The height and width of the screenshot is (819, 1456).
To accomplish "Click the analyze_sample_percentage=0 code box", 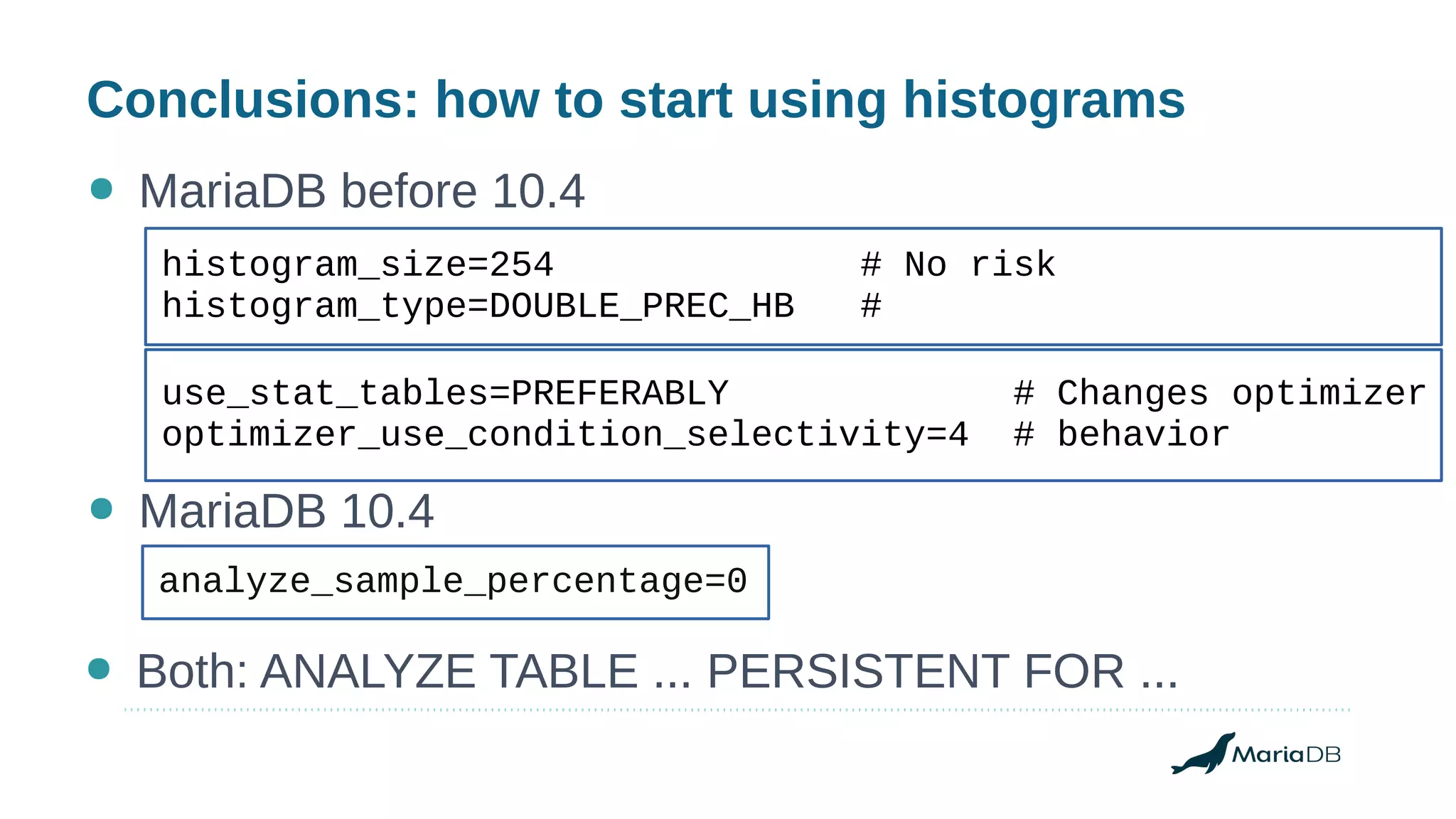I will tap(455, 582).
